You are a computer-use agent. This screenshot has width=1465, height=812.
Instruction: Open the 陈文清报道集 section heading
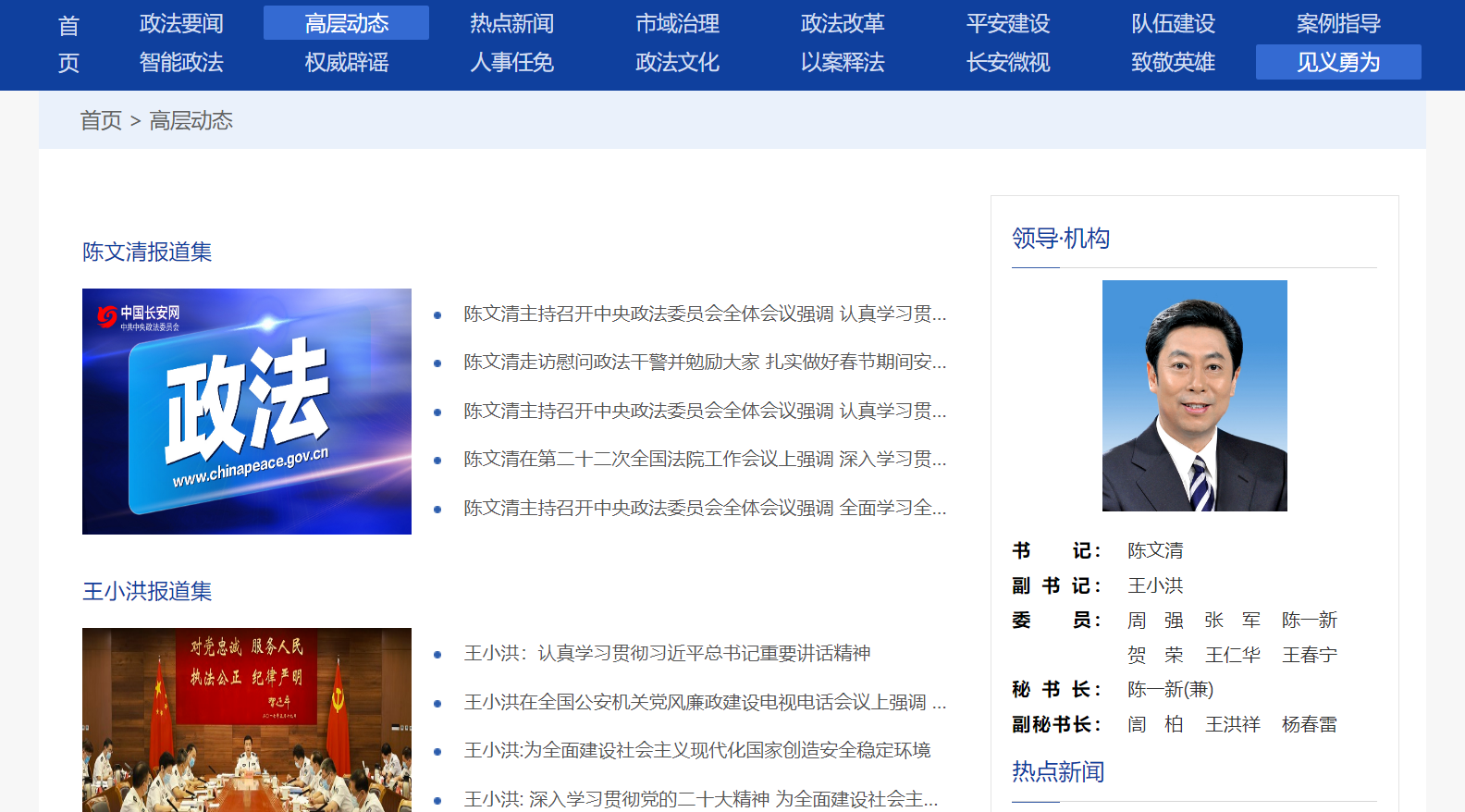[147, 252]
